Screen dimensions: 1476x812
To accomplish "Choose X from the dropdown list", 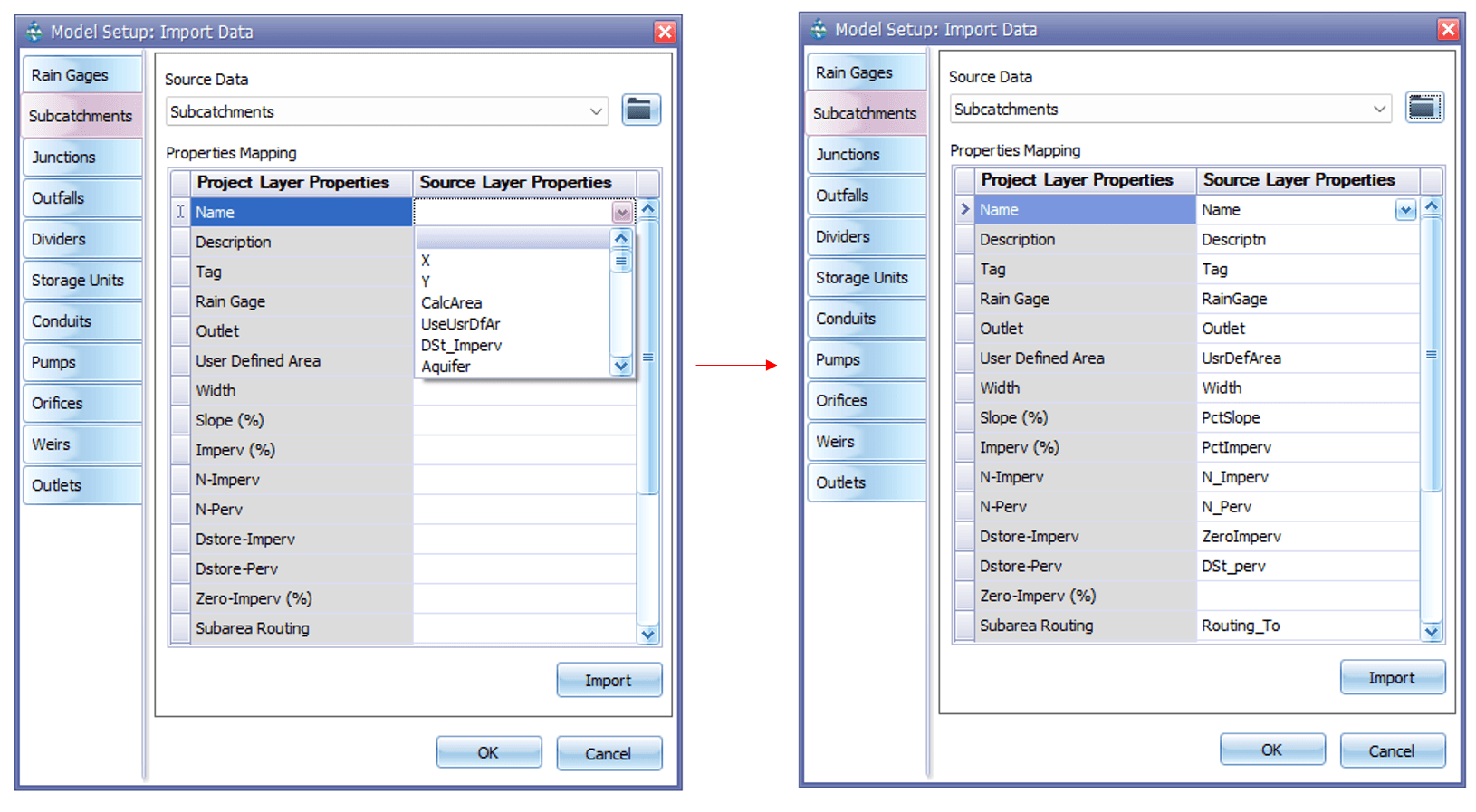I will (x=513, y=261).
